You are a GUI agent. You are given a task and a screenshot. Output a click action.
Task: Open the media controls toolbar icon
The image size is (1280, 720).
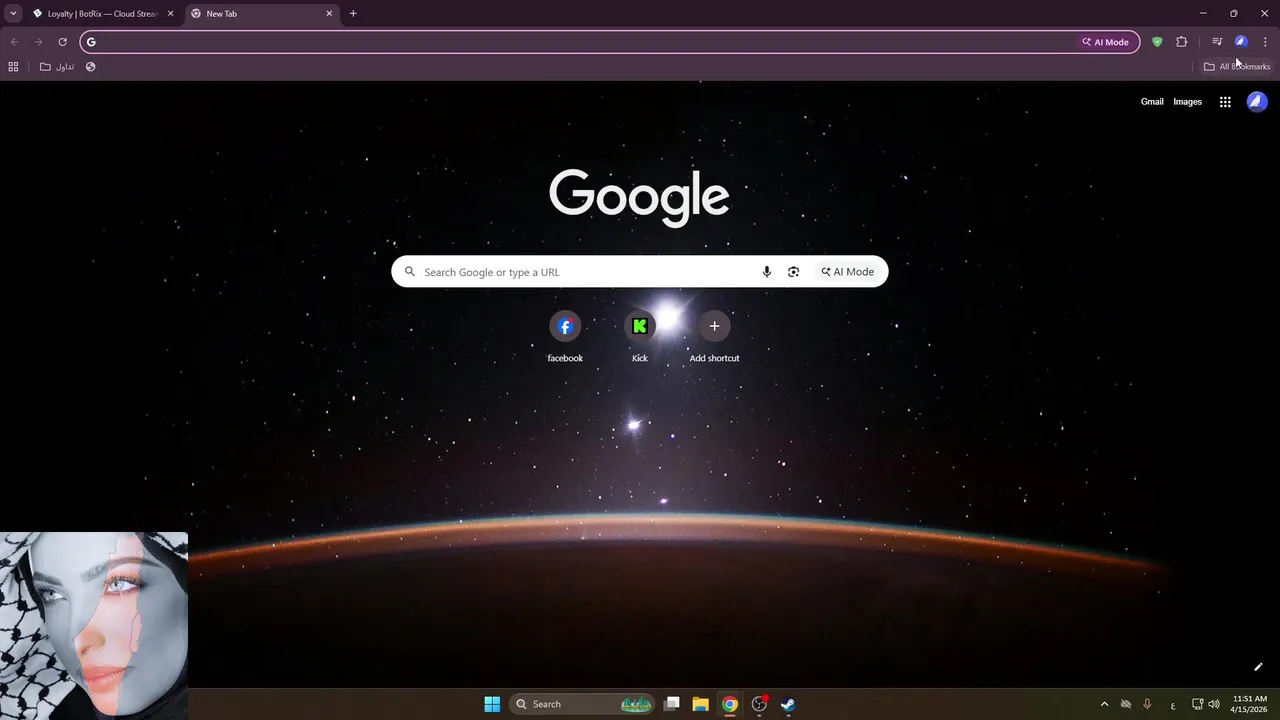(x=1217, y=42)
